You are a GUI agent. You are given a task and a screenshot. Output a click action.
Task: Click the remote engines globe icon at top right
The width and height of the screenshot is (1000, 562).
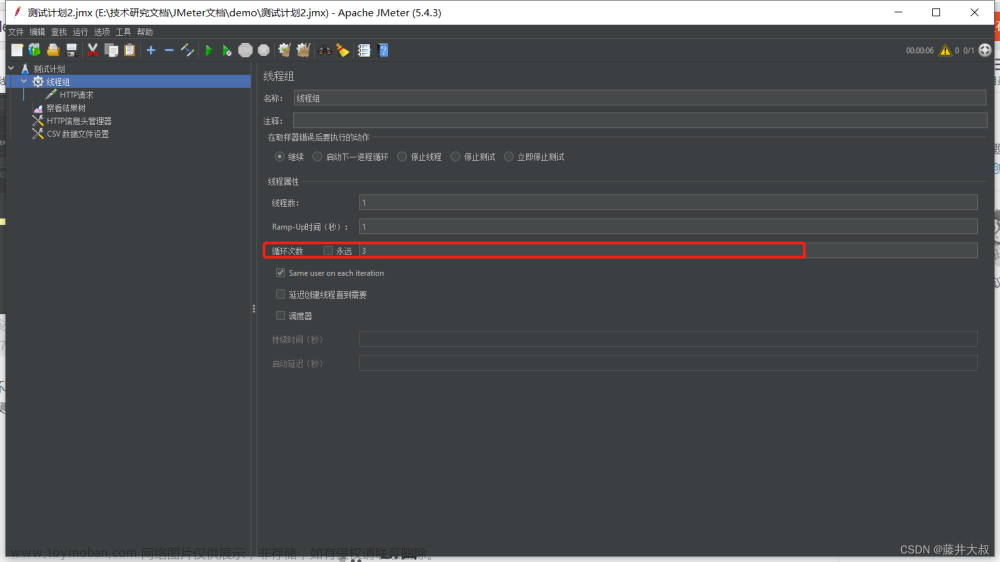985,50
